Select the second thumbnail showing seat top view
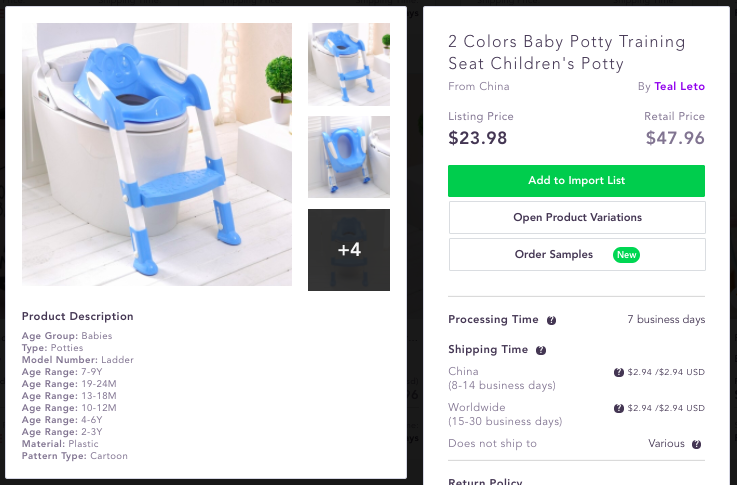 pyautogui.click(x=348, y=157)
